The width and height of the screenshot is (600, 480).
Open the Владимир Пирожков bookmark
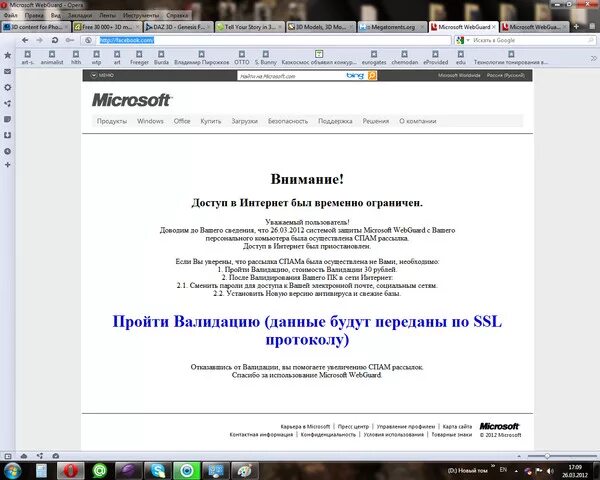[x=202, y=58]
